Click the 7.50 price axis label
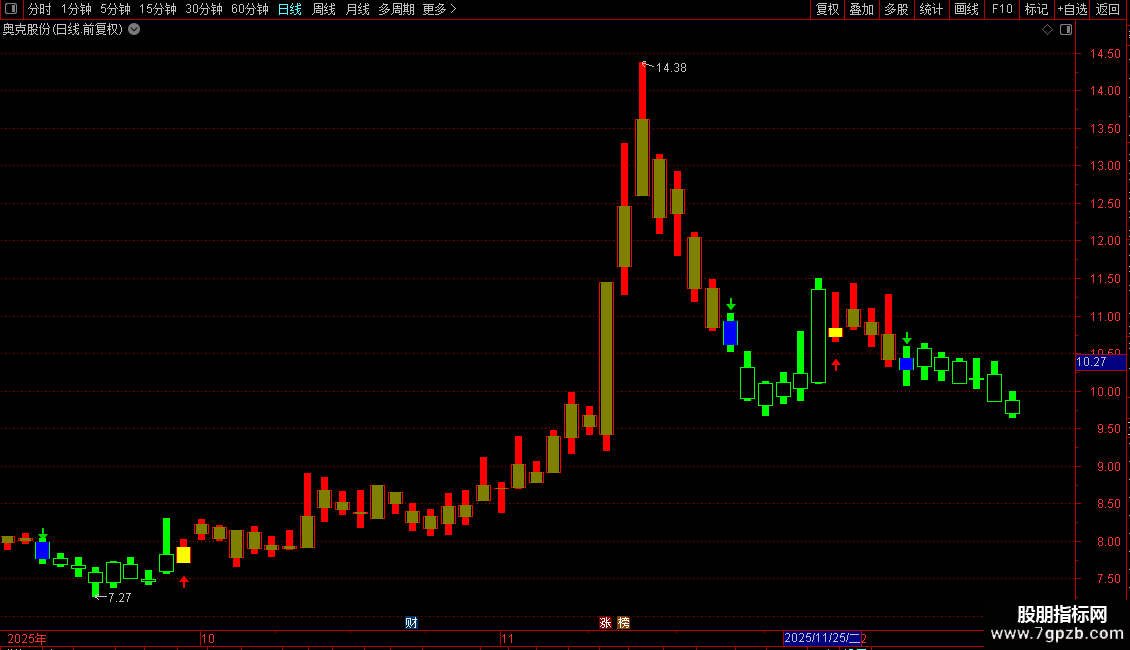The width and height of the screenshot is (1130, 650). (x=1108, y=579)
